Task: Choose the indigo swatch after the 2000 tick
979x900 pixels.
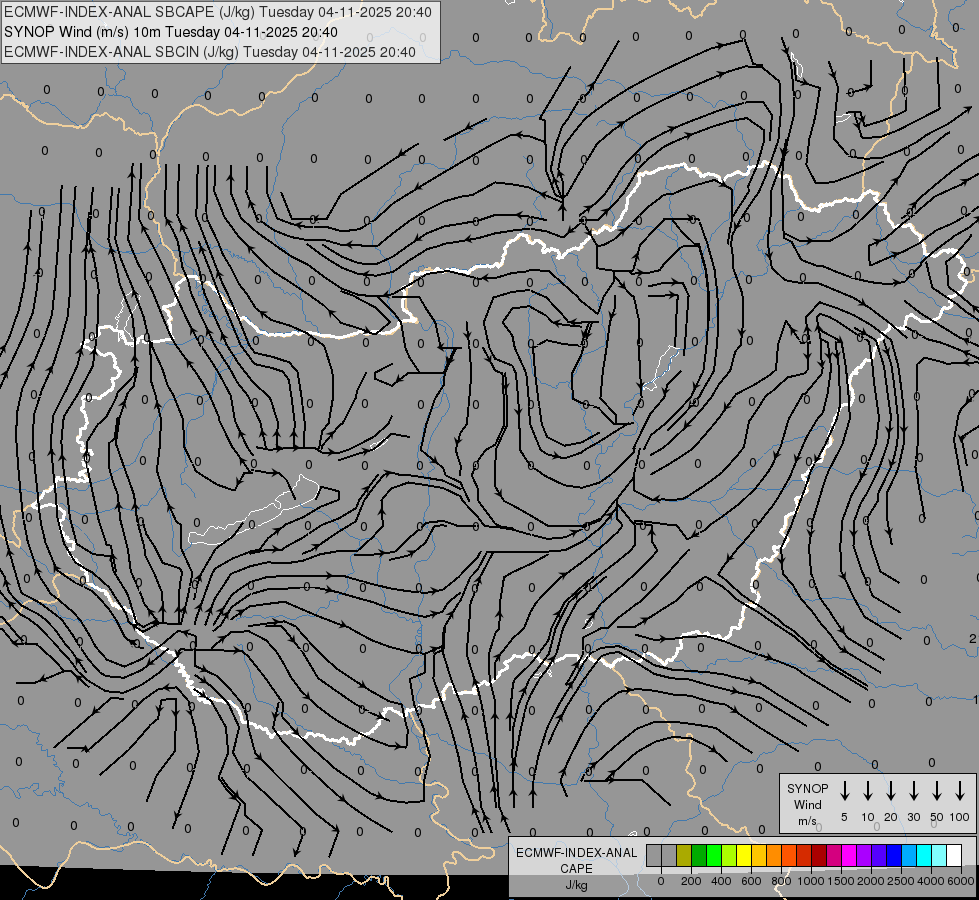Action: tap(878, 855)
